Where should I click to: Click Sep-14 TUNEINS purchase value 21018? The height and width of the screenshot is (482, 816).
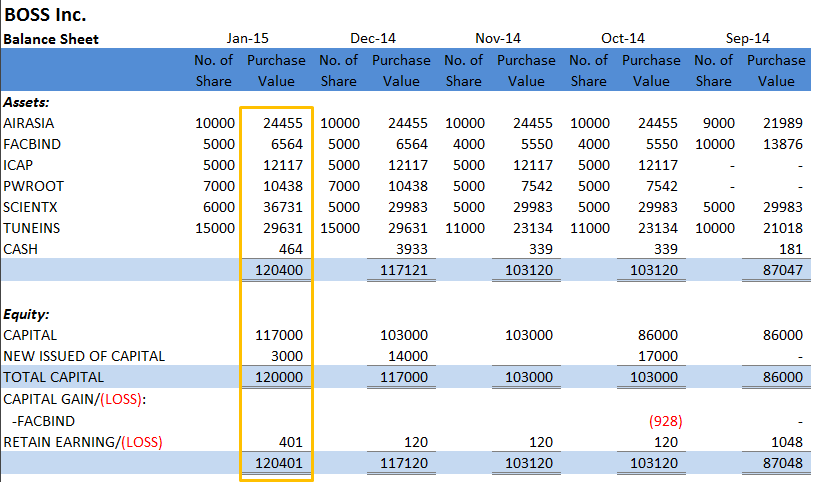click(x=783, y=228)
